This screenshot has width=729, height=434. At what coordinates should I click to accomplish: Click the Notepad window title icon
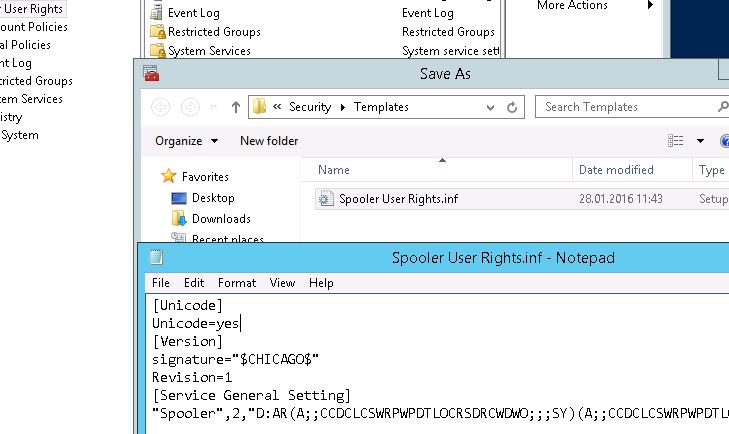156,257
